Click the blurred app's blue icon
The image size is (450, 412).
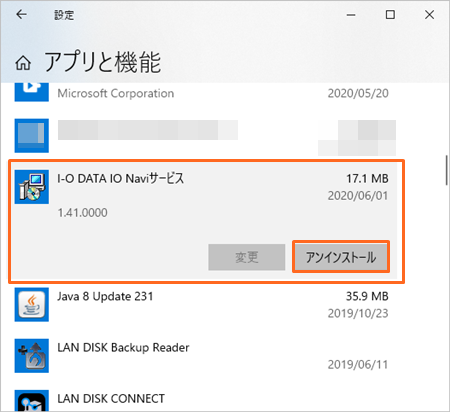(x=32, y=136)
